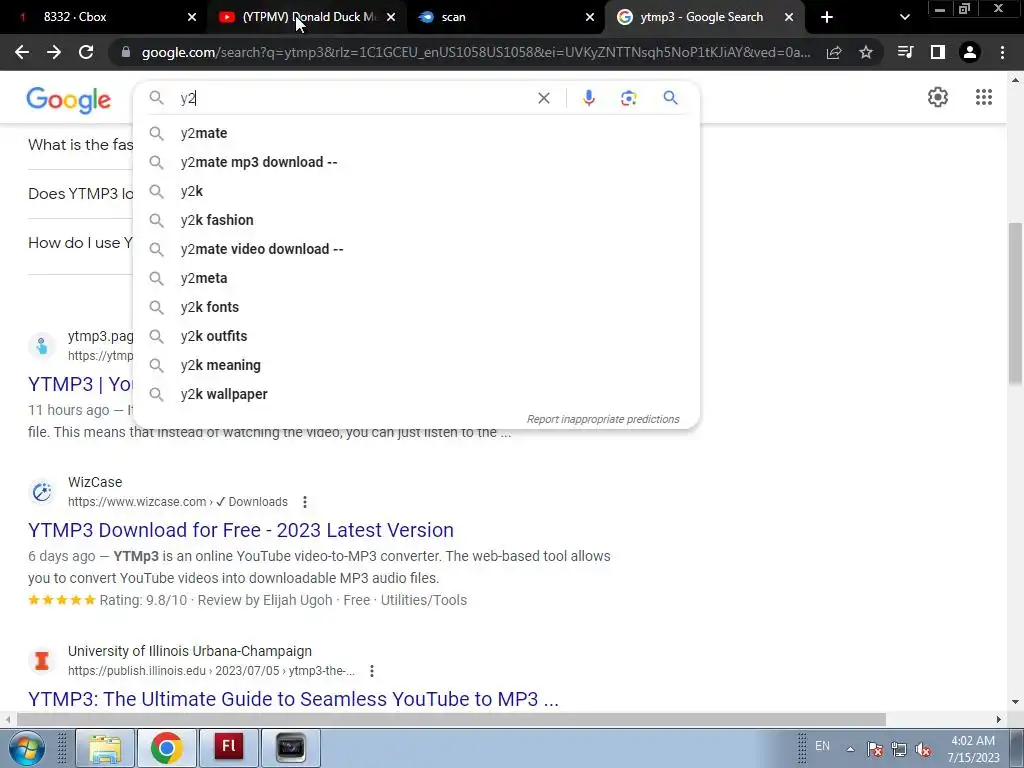The height and width of the screenshot is (768, 1024).
Task: Open Adobe Flash from taskbar
Action: (229, 747)
